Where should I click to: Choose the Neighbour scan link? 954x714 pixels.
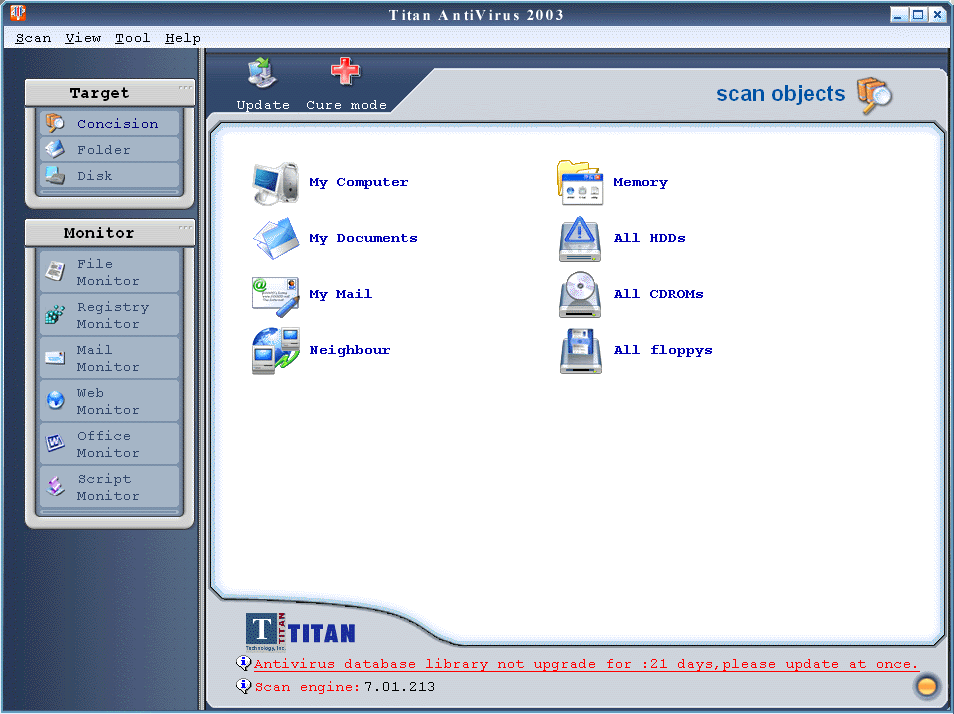350,350
